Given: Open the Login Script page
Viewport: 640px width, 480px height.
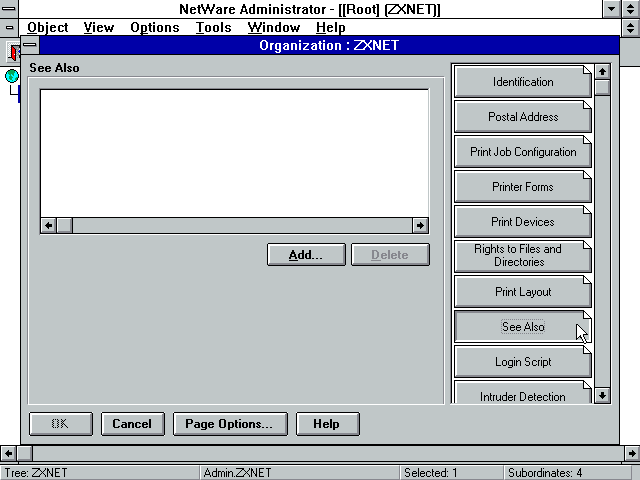Looking at the screenshot, I should click(522, 362).
